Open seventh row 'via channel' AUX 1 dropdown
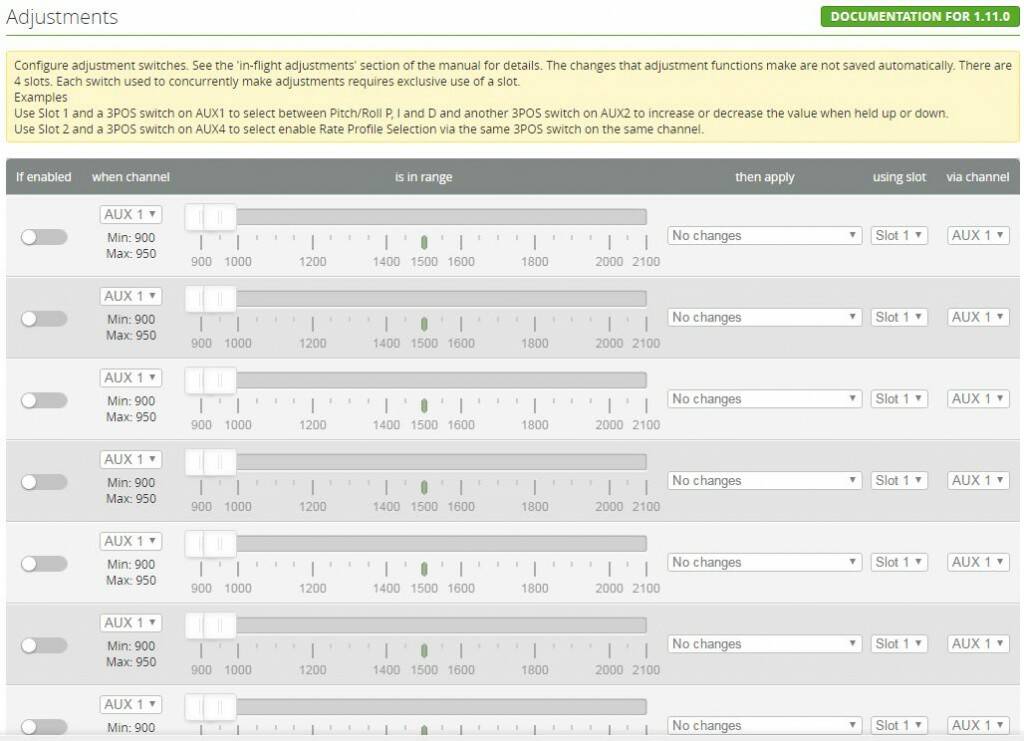Screen dimensions: 1024x741 [978, 725]
